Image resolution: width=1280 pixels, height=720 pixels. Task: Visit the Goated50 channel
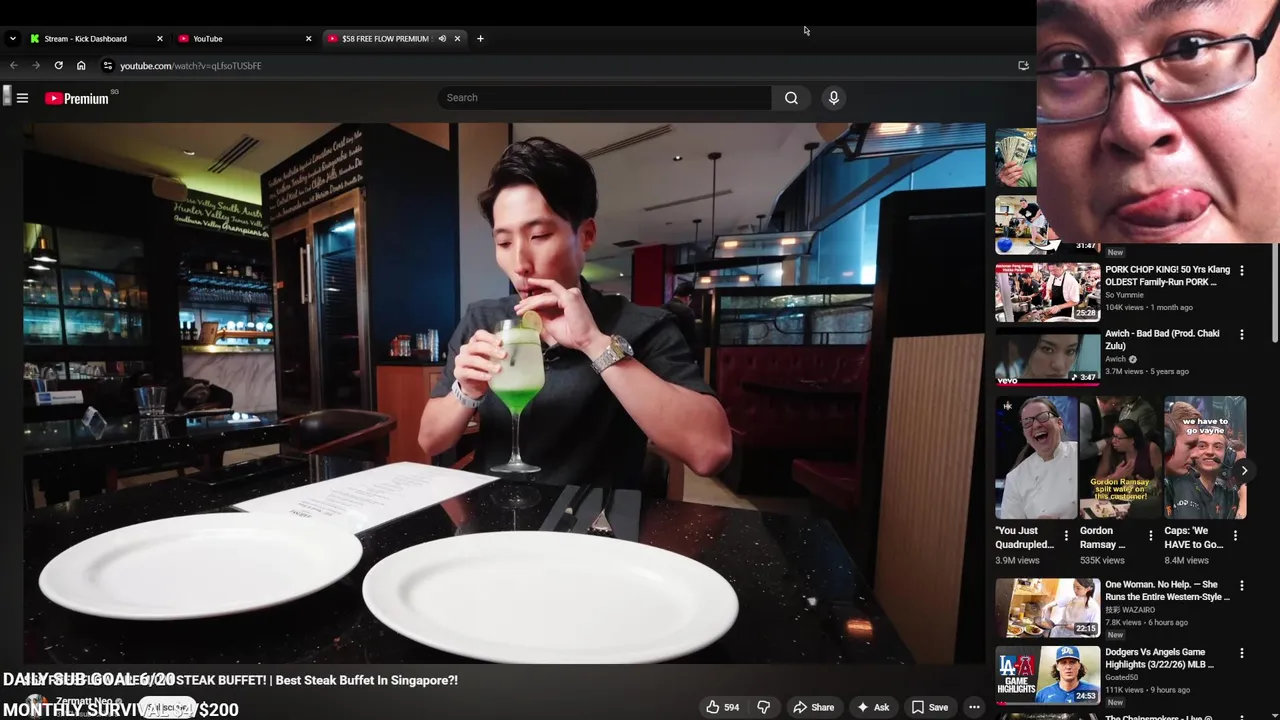pos(1122,677)
